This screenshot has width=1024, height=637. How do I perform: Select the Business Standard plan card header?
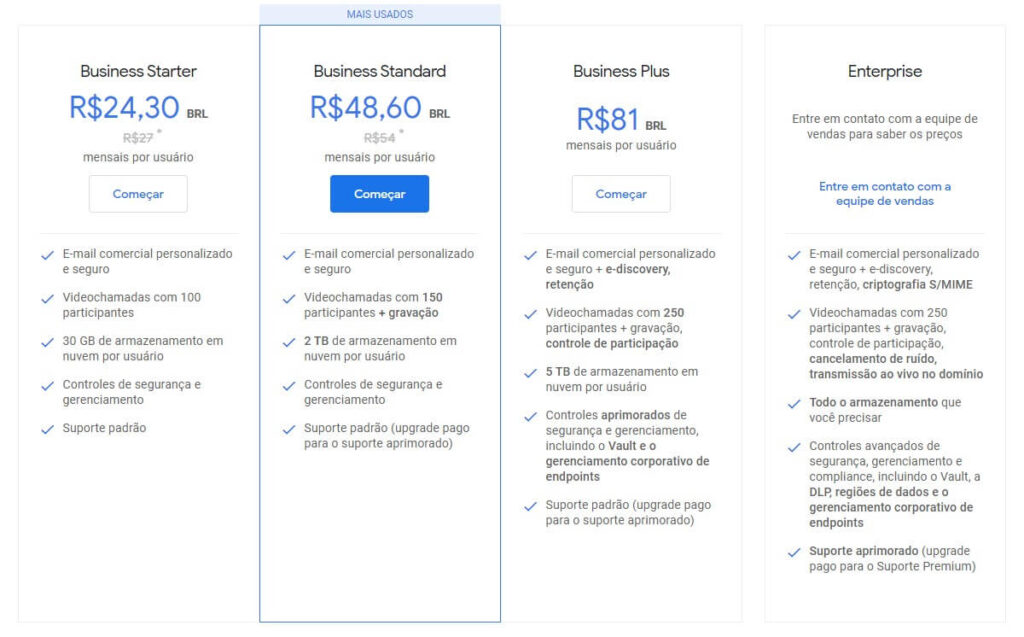[x=380, y=71]
